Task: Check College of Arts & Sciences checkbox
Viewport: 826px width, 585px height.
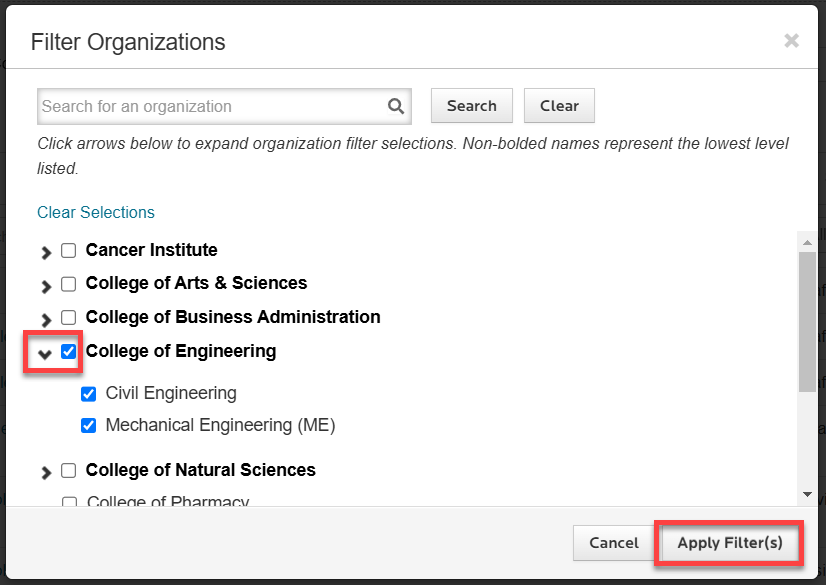Action: (x=69, y=284)
